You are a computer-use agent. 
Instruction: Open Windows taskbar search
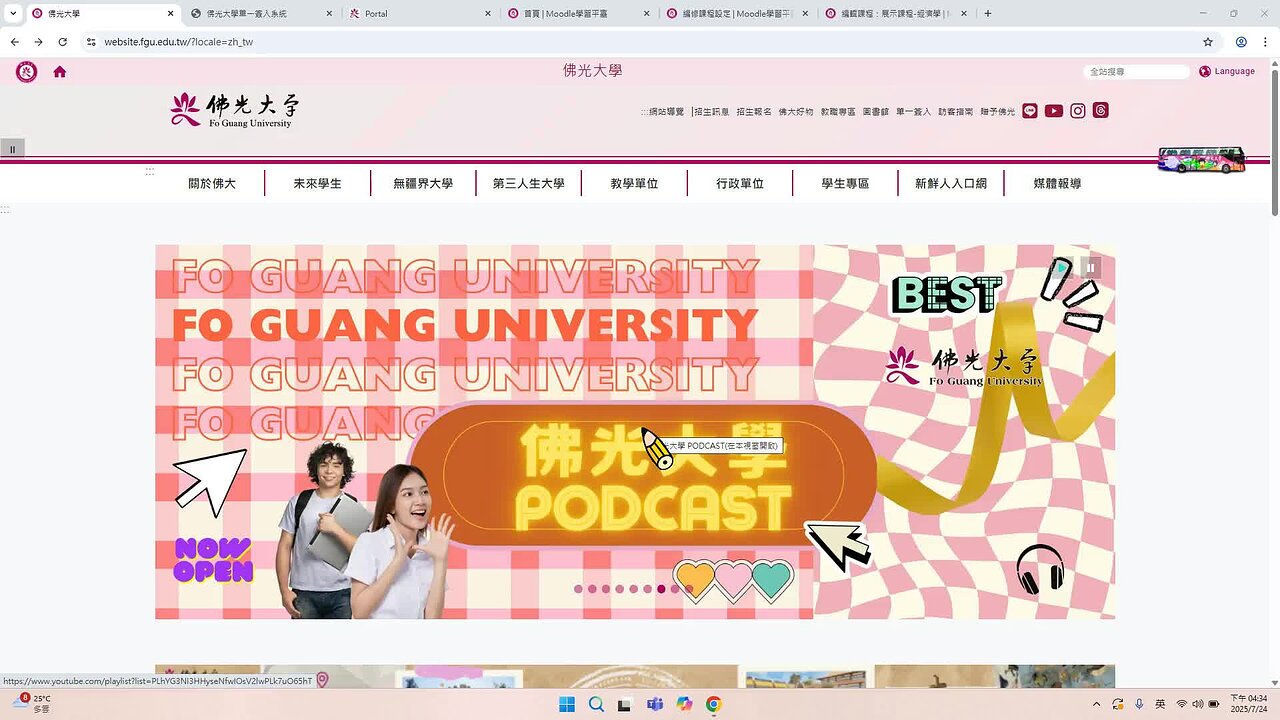click(596, 704)
